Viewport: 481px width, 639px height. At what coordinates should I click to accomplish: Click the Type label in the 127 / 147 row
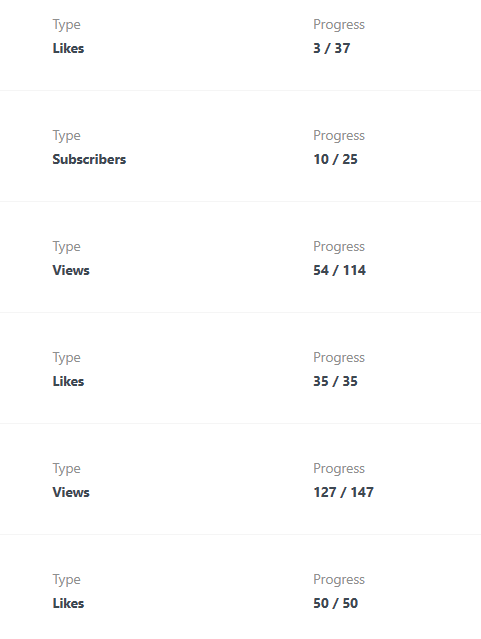point(66,469)
